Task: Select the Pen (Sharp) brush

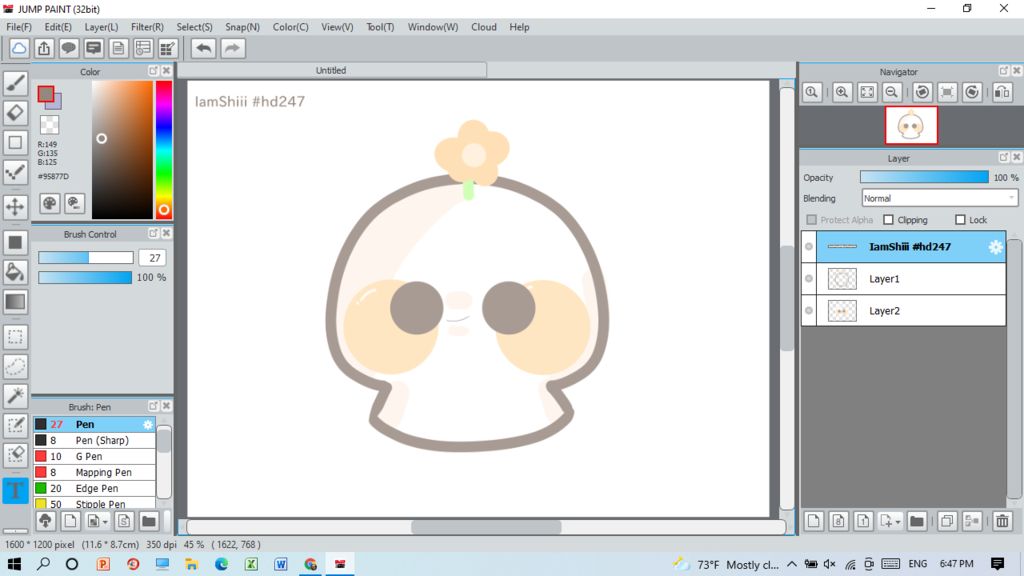Action: [94, 440]
